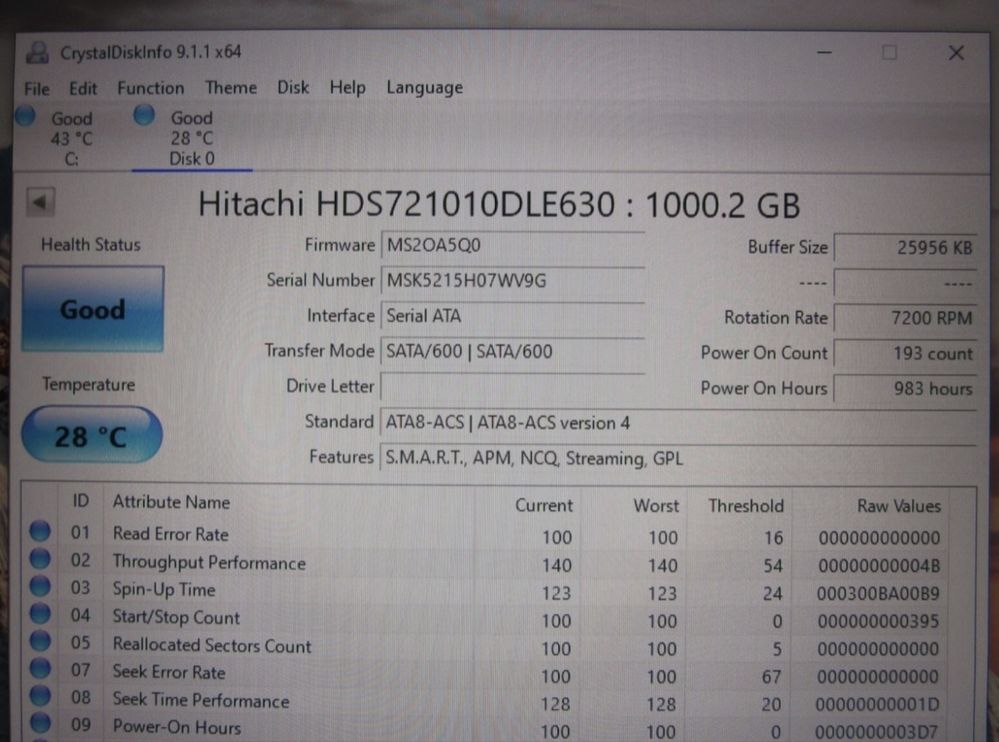This screenshot has width=999, height=742.
Task: Click the previous disk arrow button
Action: 40,203
